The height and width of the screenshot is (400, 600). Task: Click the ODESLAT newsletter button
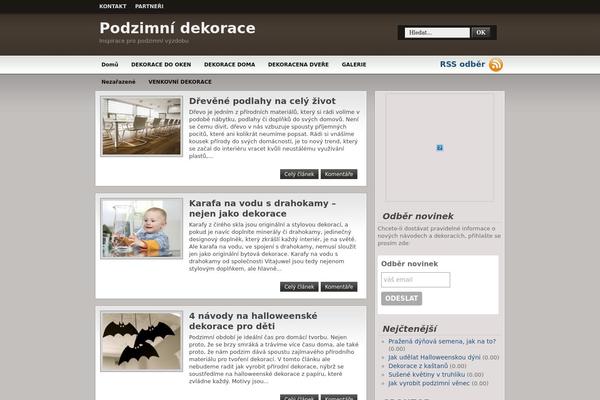(401, 299)
